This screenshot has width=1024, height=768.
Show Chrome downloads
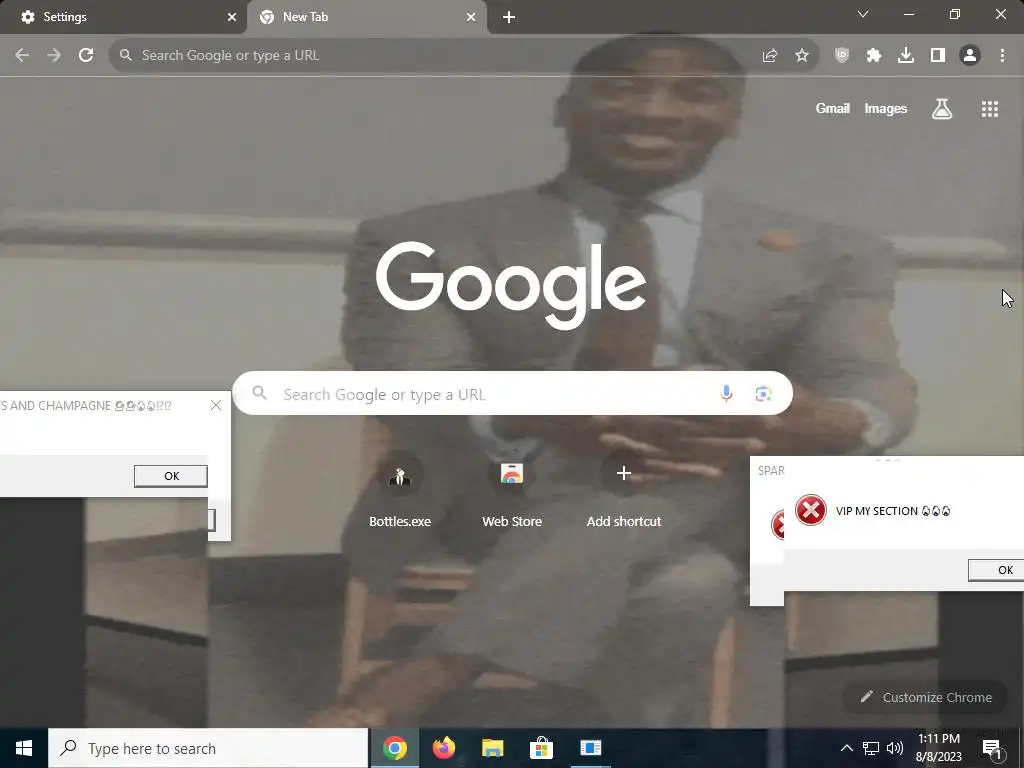pos(906,56)
